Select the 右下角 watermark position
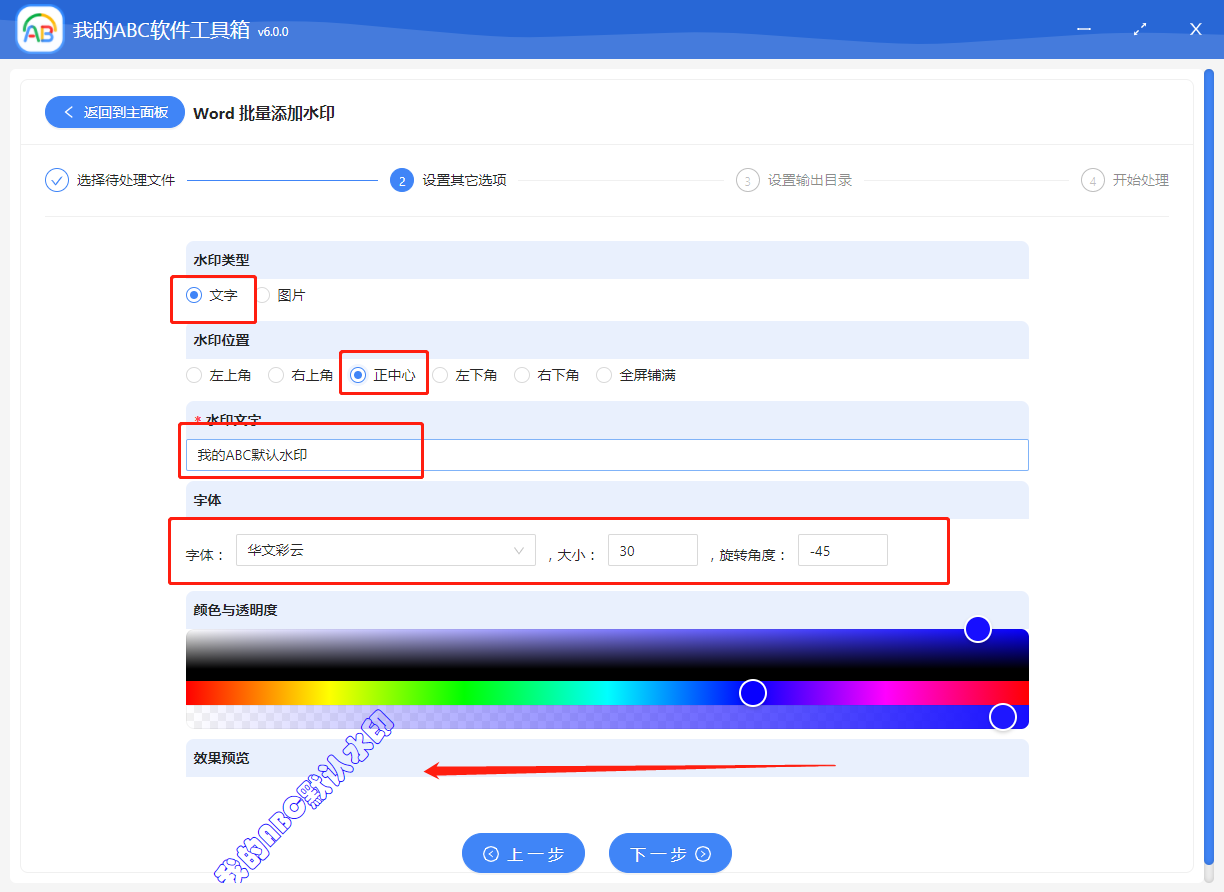The width and height of the screenshot is (1224, 892). tap(522, 374)
